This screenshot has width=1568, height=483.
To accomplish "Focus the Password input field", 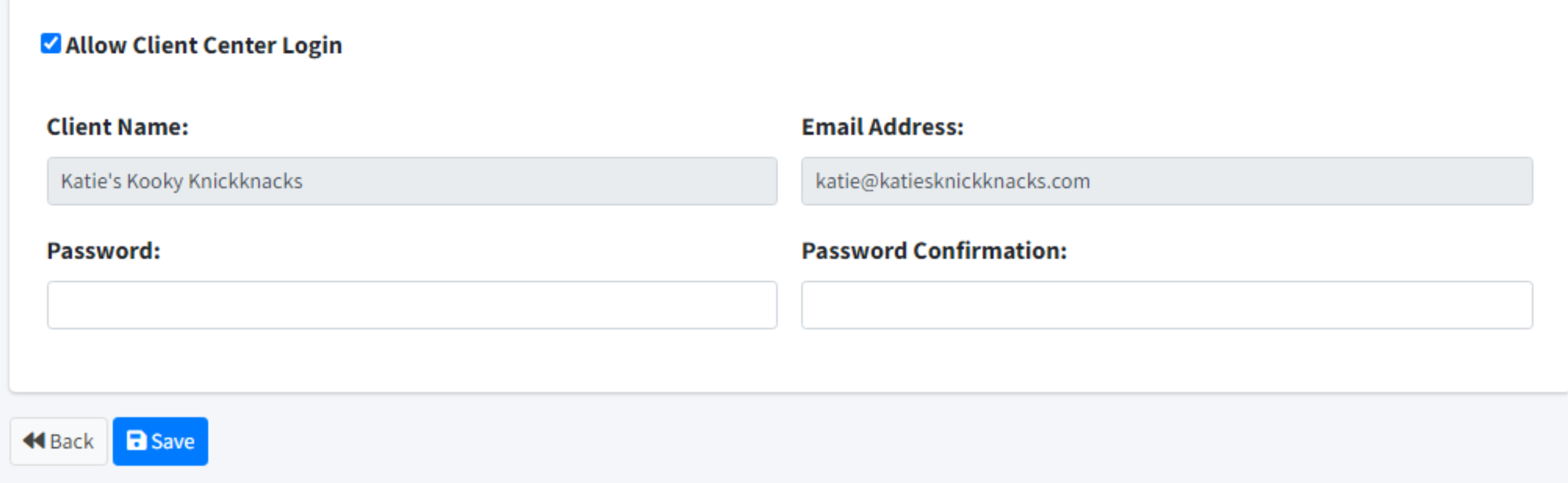I will (412, 305).
